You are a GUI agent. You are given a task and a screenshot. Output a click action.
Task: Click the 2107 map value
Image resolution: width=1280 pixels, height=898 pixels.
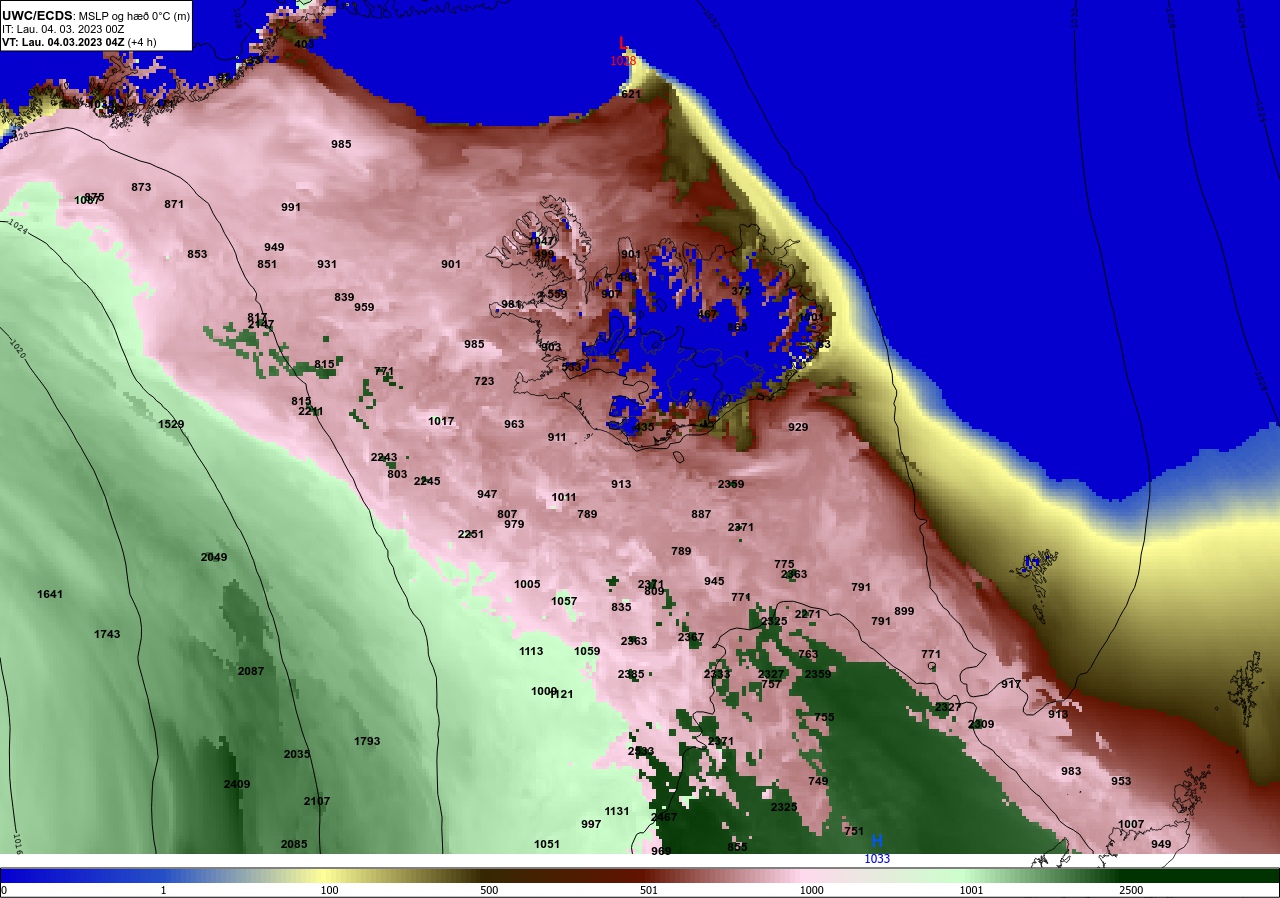point(317,801)
